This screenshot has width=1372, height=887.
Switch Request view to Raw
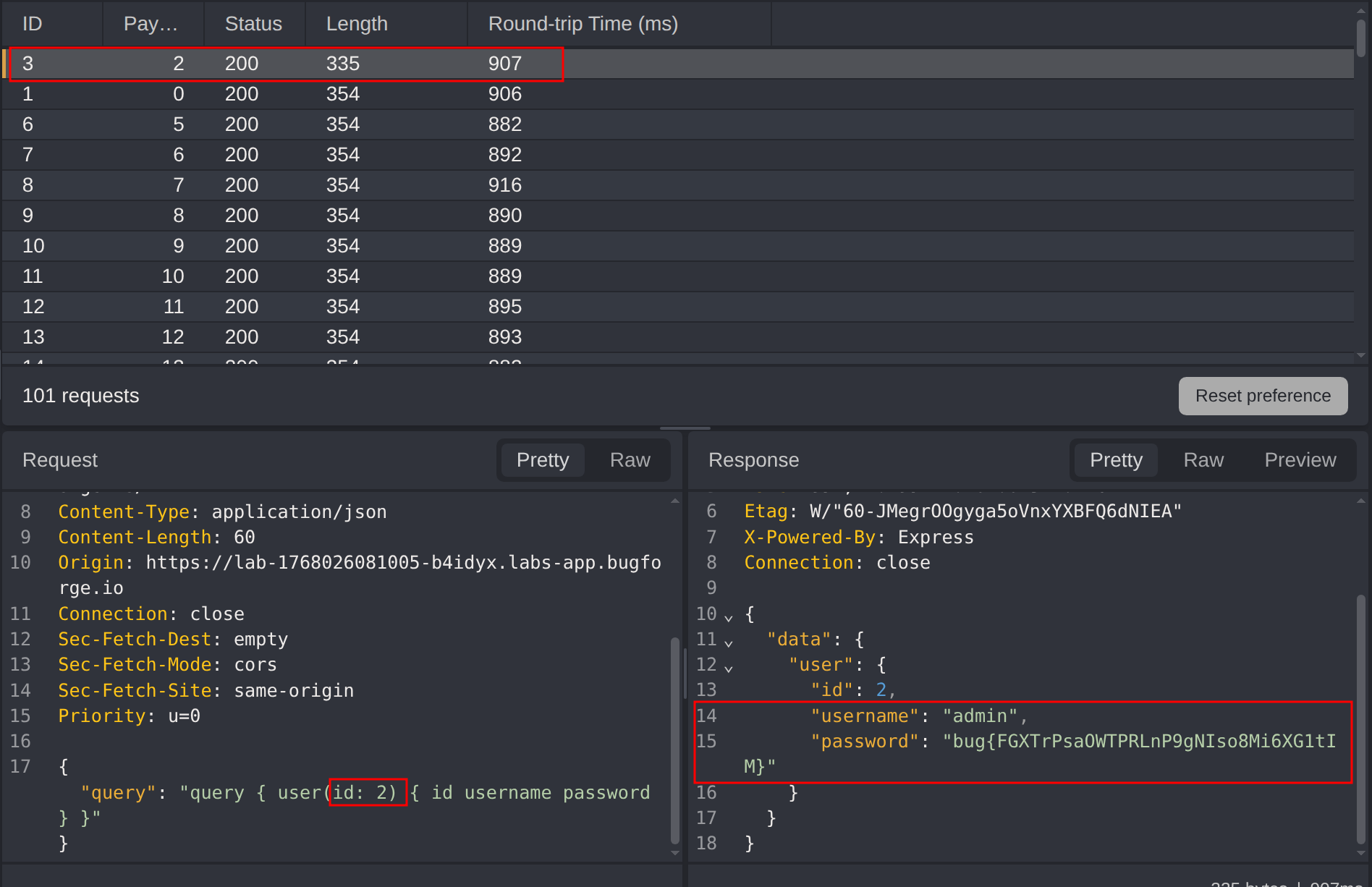coord(630,460)
